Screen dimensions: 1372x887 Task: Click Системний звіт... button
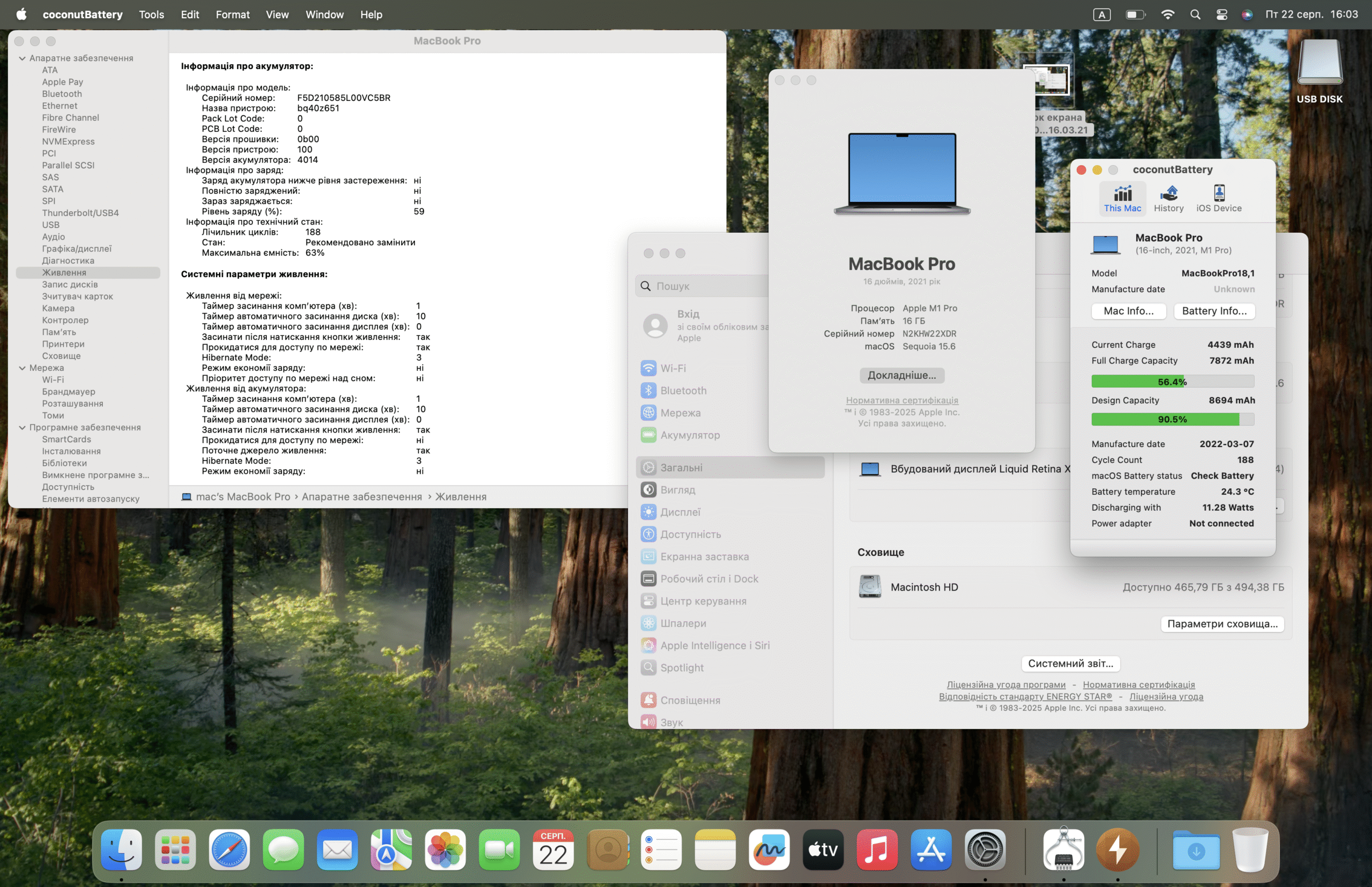1070,664
